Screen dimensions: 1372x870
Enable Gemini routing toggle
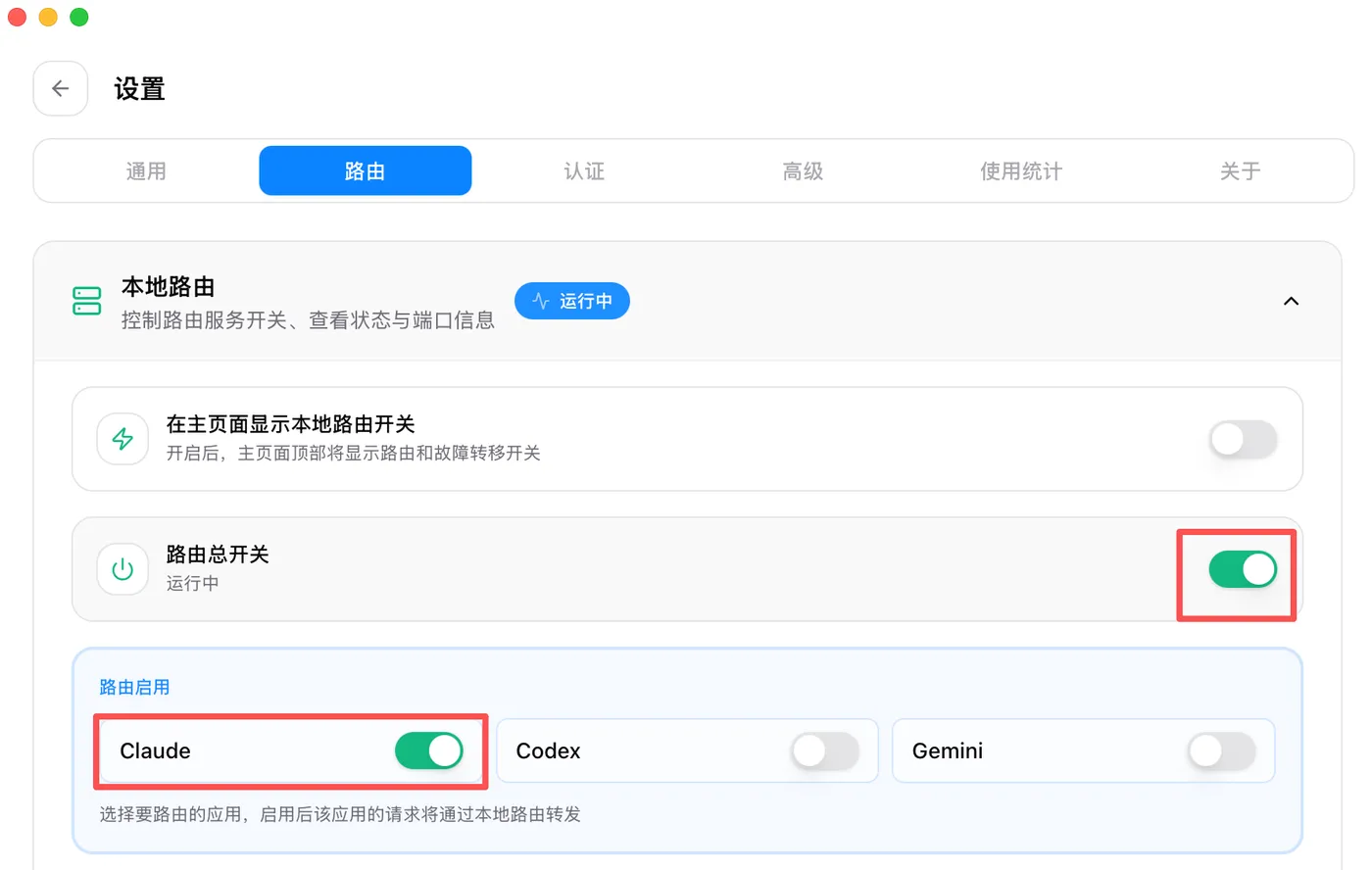(x=1221, y=751)
